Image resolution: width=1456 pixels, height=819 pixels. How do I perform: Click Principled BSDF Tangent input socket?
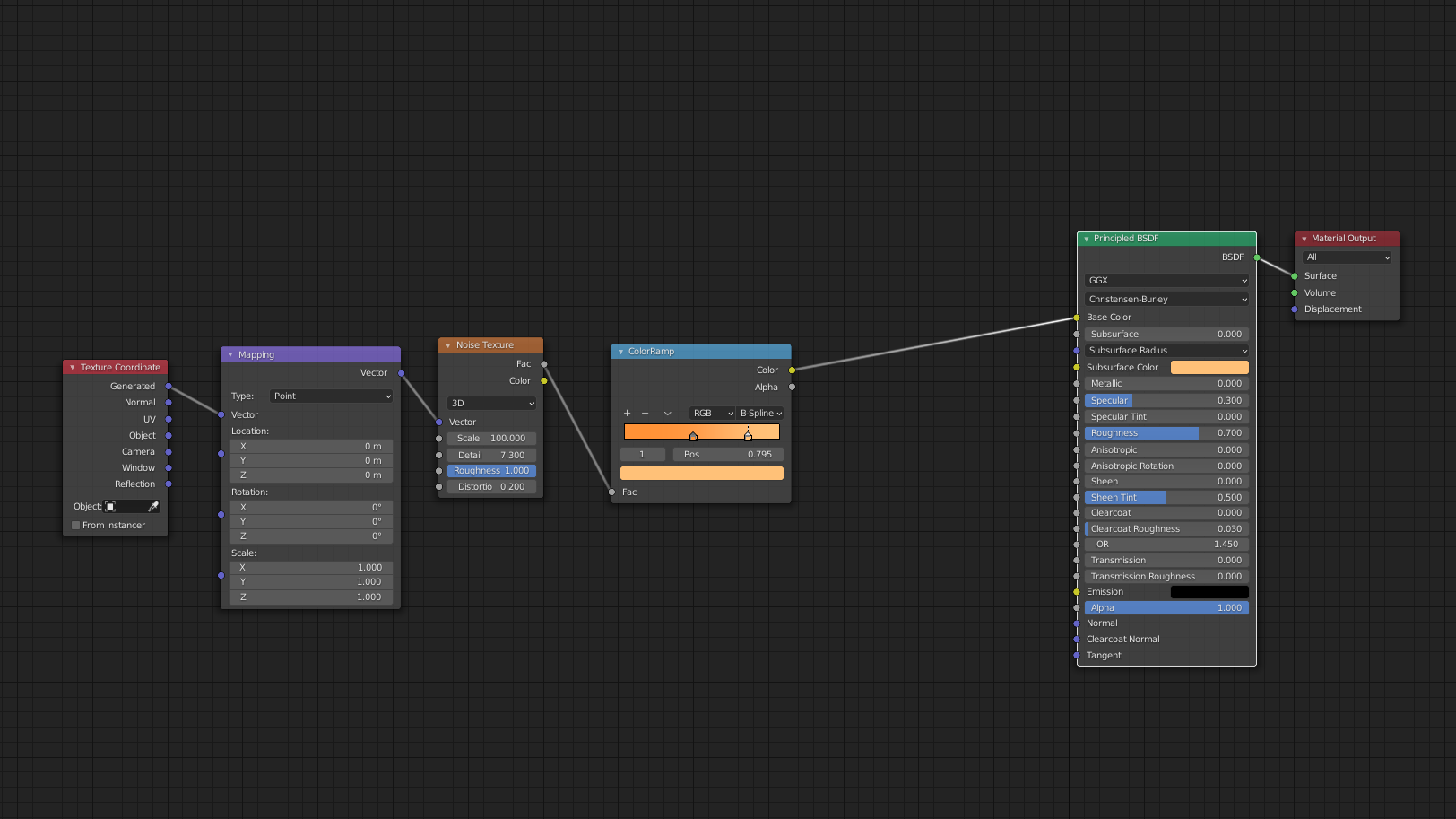pos(1077,656)
